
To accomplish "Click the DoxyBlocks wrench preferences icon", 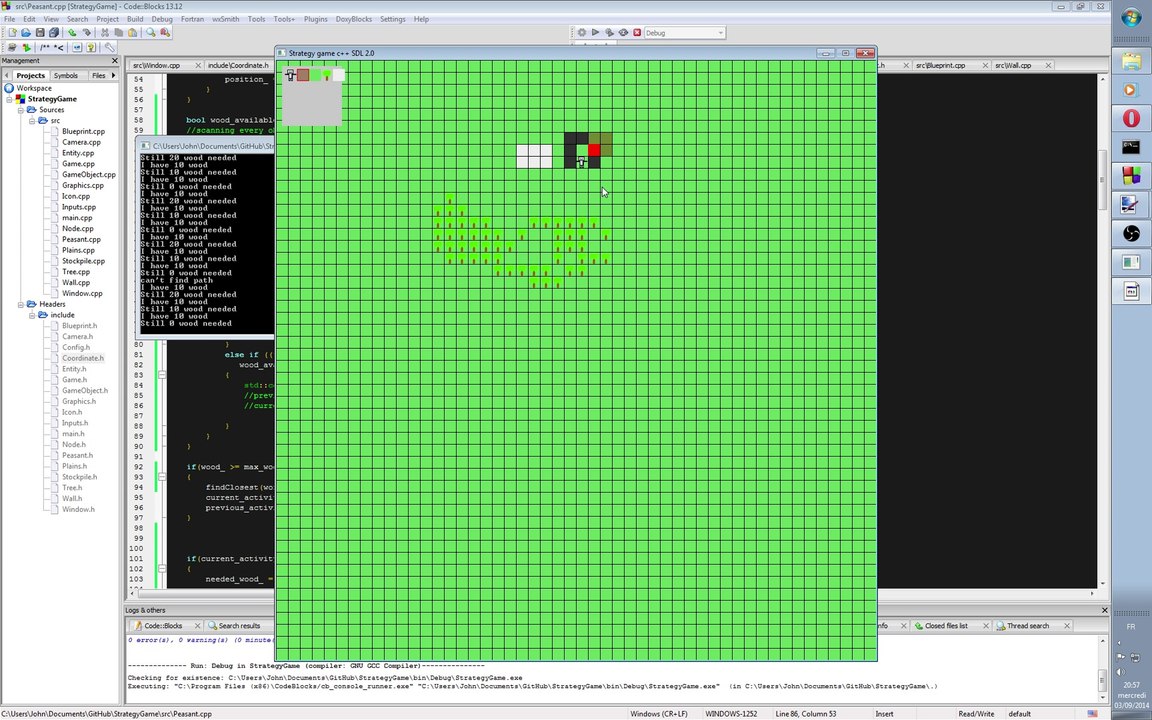I will [x=109, y=47].
